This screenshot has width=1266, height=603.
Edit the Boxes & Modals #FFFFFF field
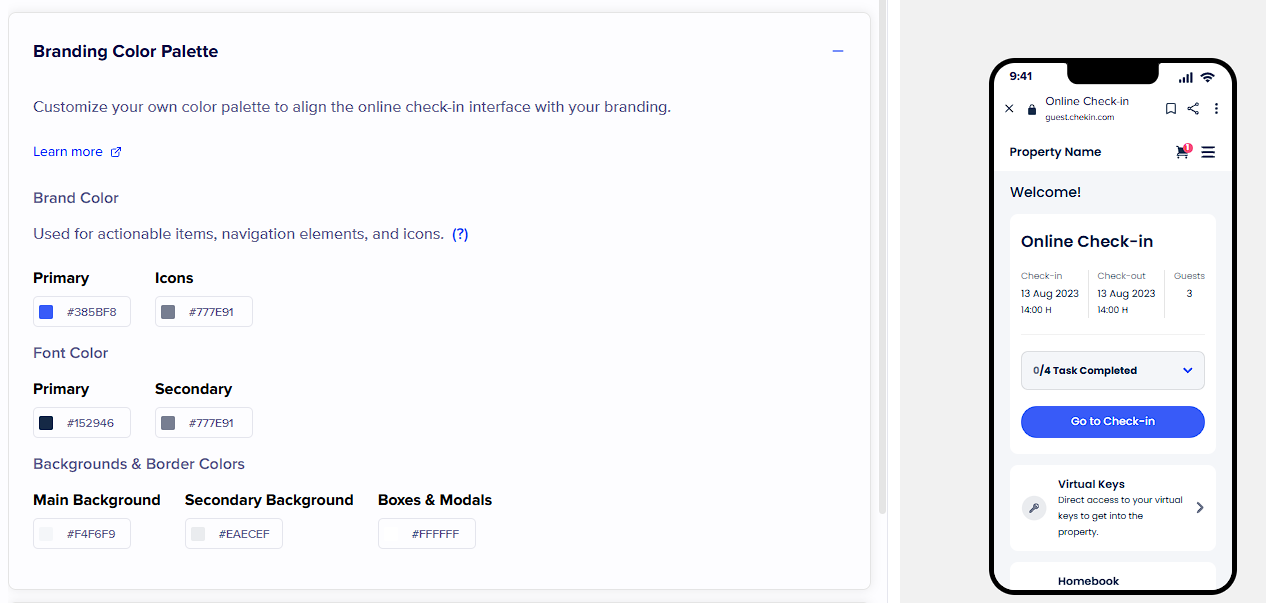pos(435,534)
